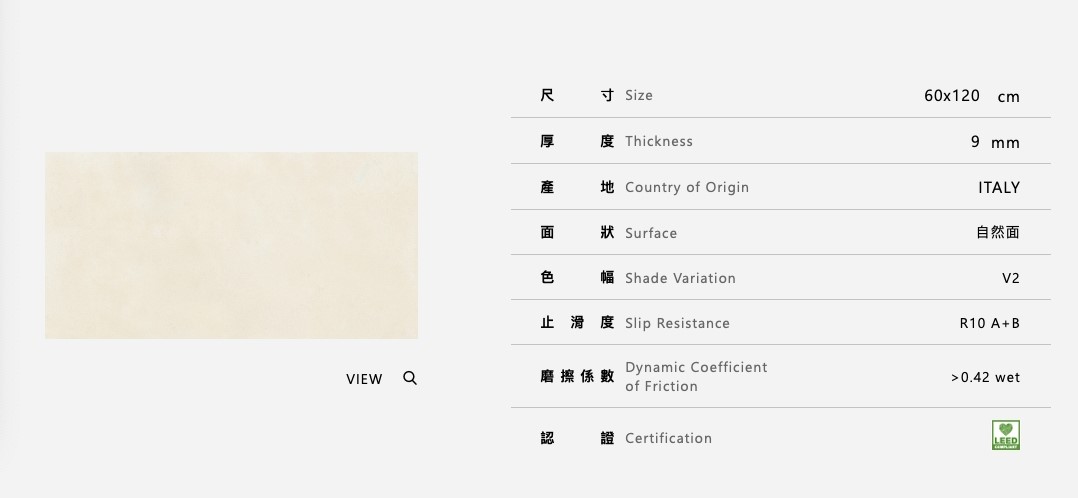Click the Surface row label
The width and height of the screenshot is (1078, 498).
point(651,233)
